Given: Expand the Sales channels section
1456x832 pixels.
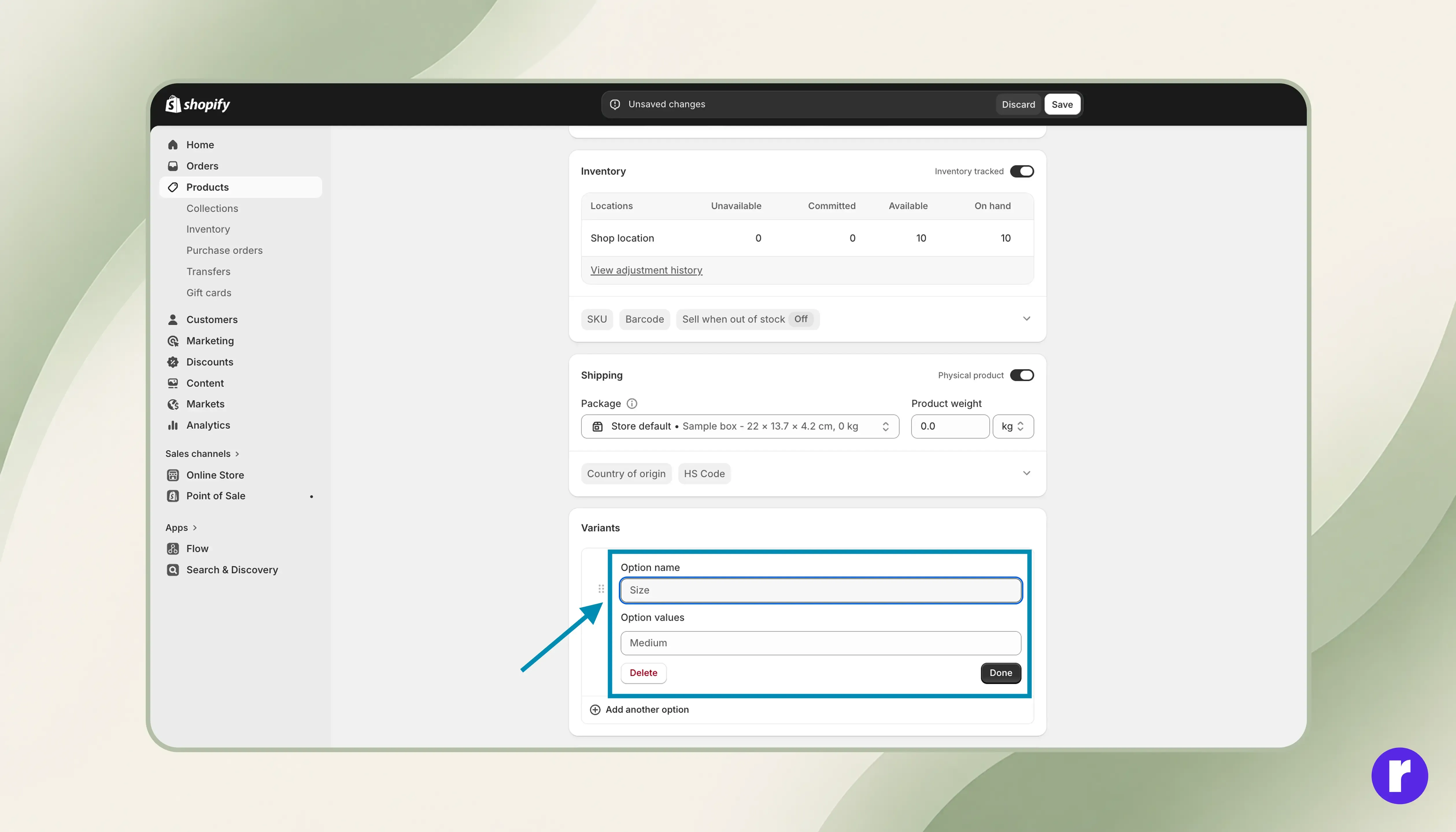Looking at the screenshot, I should pyautogui.click(x=202, y=454).
